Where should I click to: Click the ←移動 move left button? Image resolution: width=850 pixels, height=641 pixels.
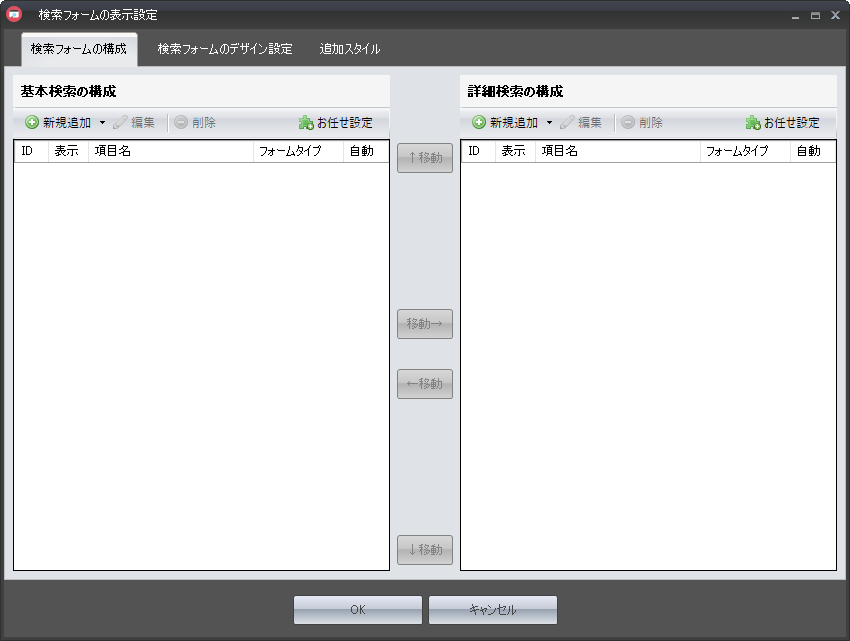point(425,384)
